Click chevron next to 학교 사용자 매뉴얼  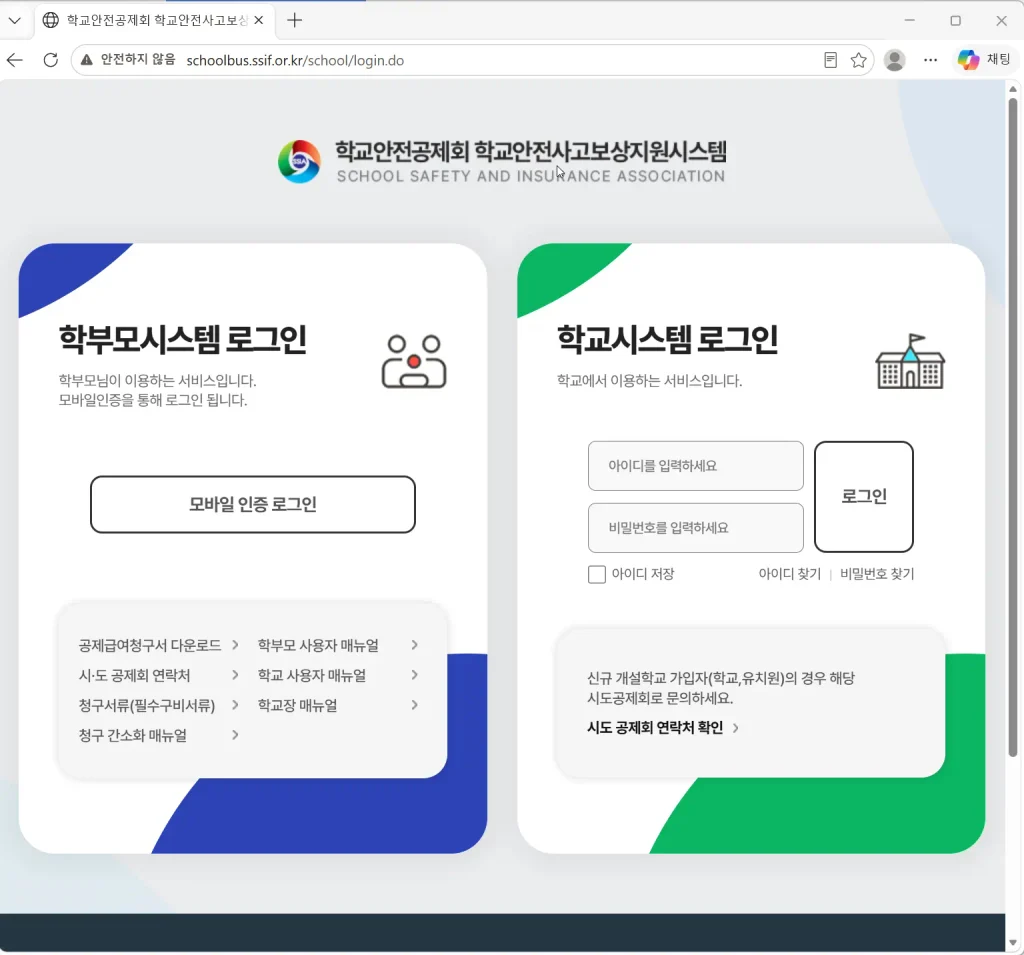coord(415,675)
